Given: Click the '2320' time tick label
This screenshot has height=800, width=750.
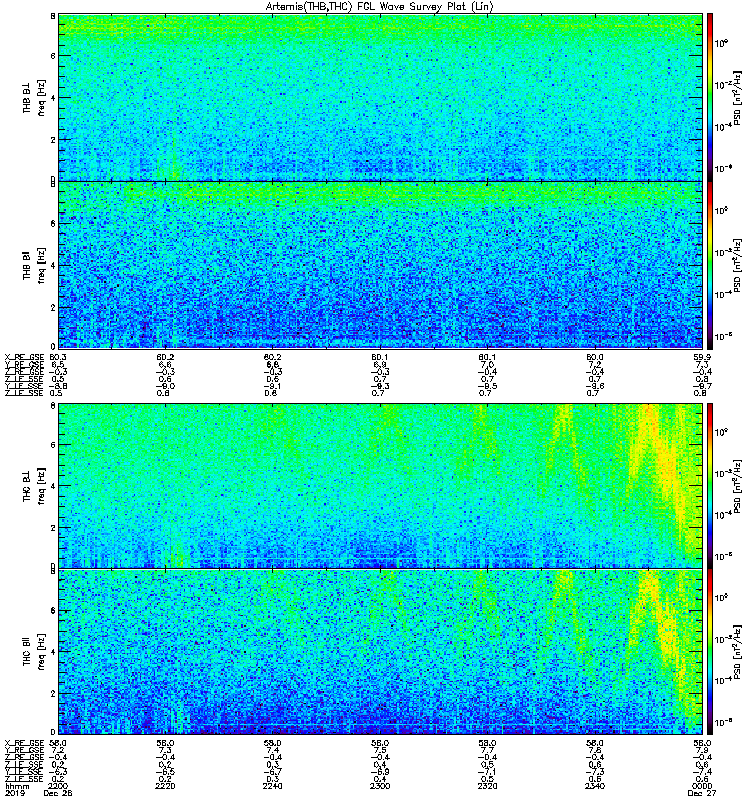Looking at the screenshot, I should pyautogui.click(x=487, y=786).
